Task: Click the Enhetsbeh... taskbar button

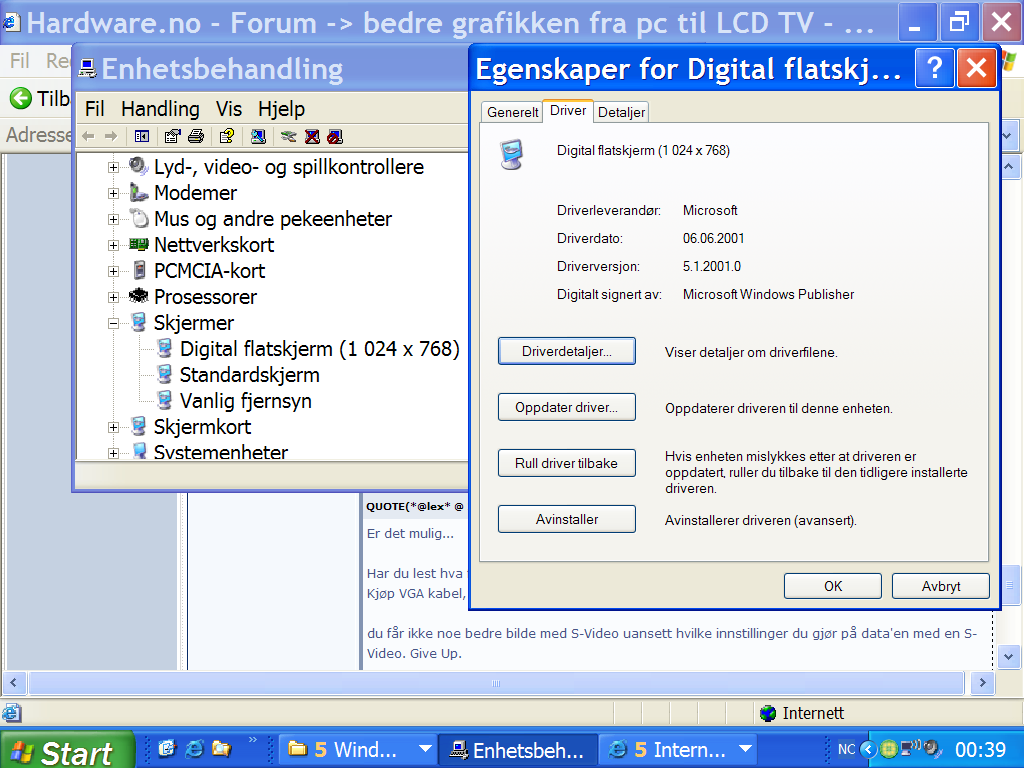Action: (x=517, y=750)
